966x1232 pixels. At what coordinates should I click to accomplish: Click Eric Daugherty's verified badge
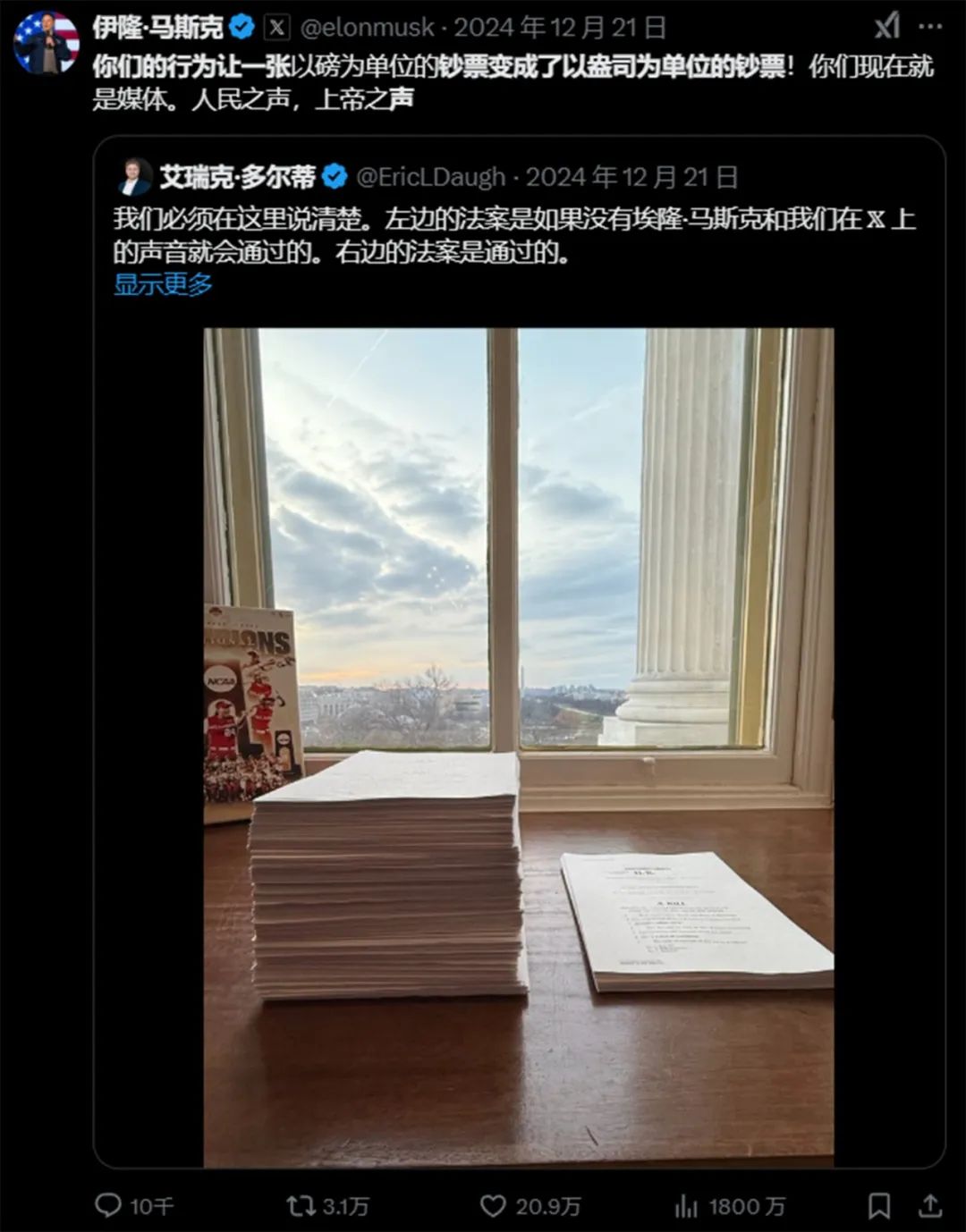click(x=335, y=177)
